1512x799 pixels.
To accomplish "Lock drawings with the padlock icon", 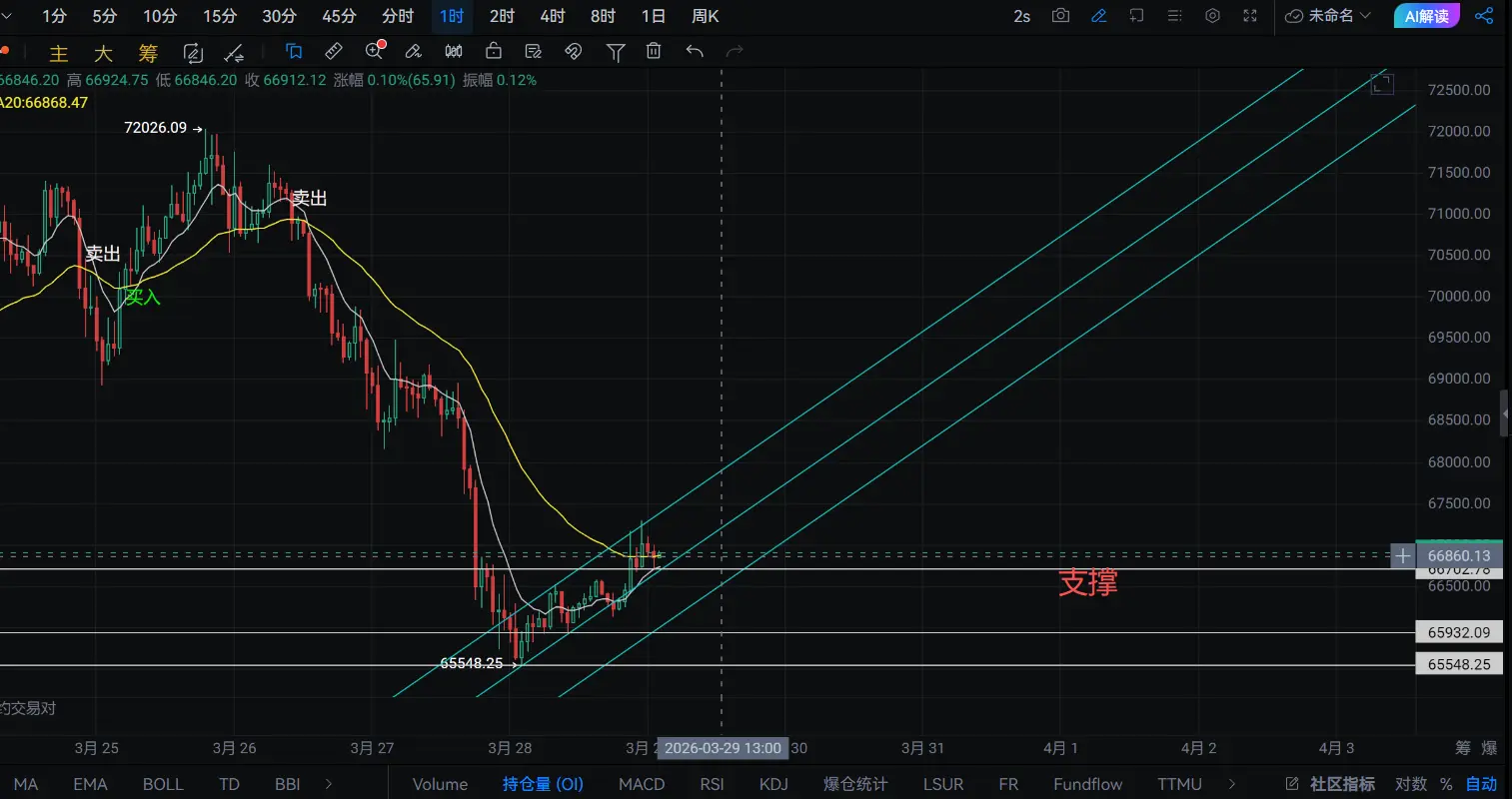I will (494, 52).
